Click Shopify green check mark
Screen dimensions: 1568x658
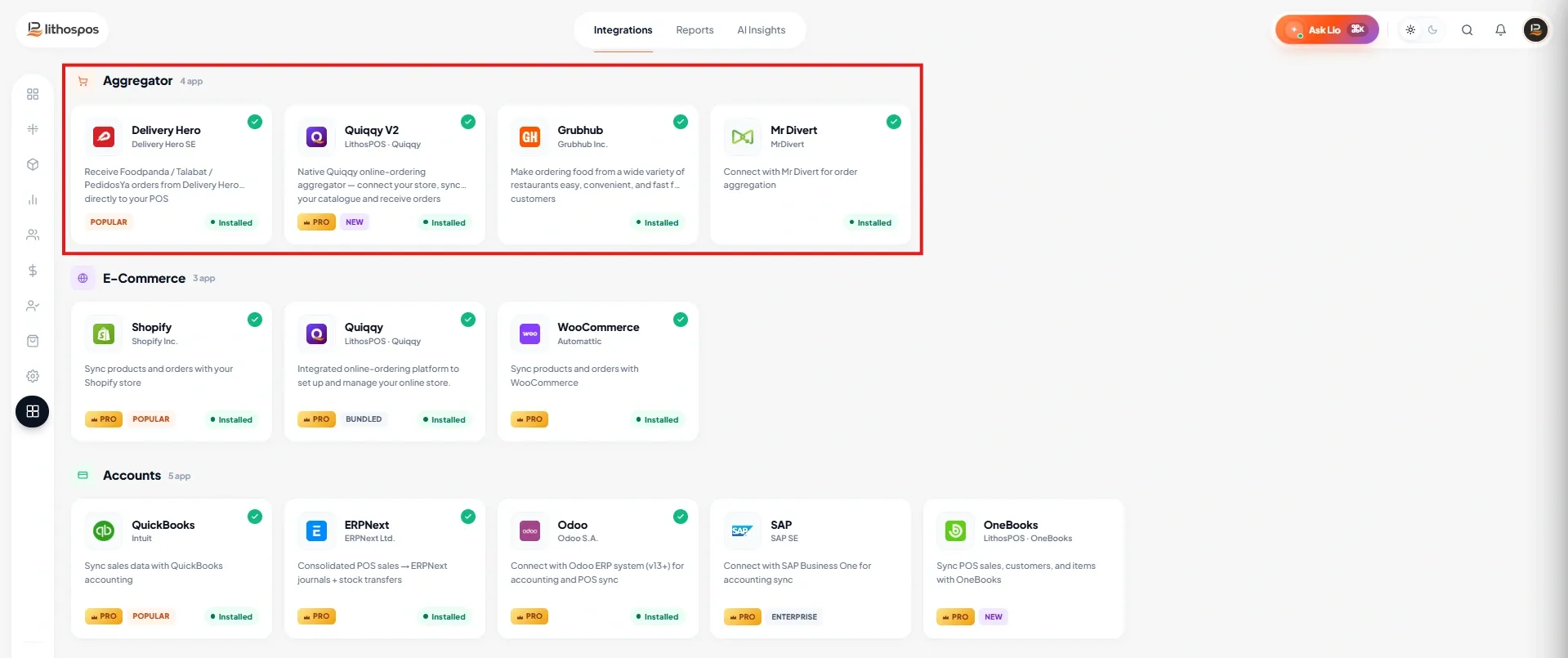pyautogui.click(x=255, y=320)
